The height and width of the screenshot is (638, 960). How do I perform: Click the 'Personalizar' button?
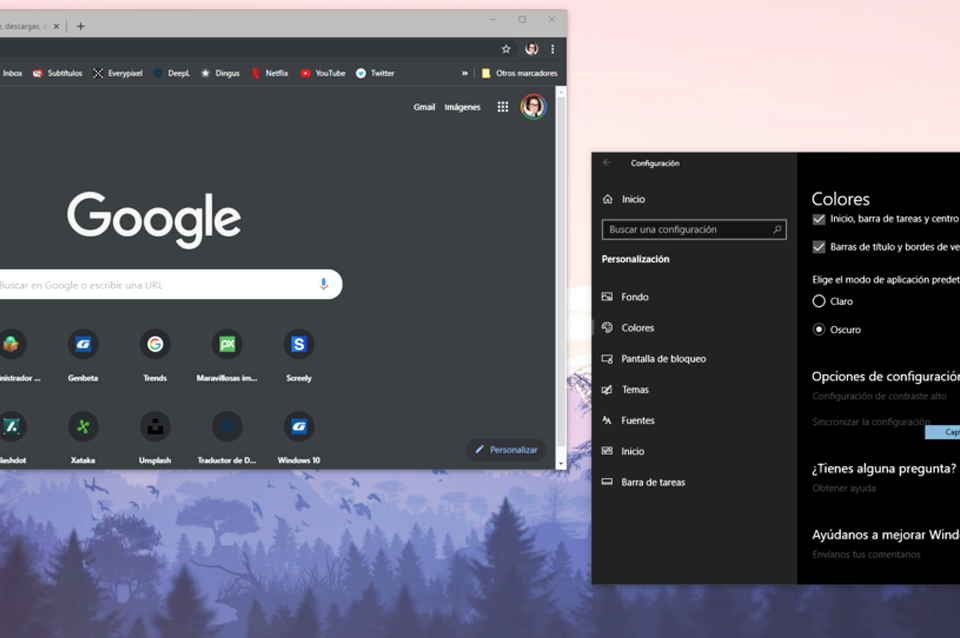tap(506, 450)
